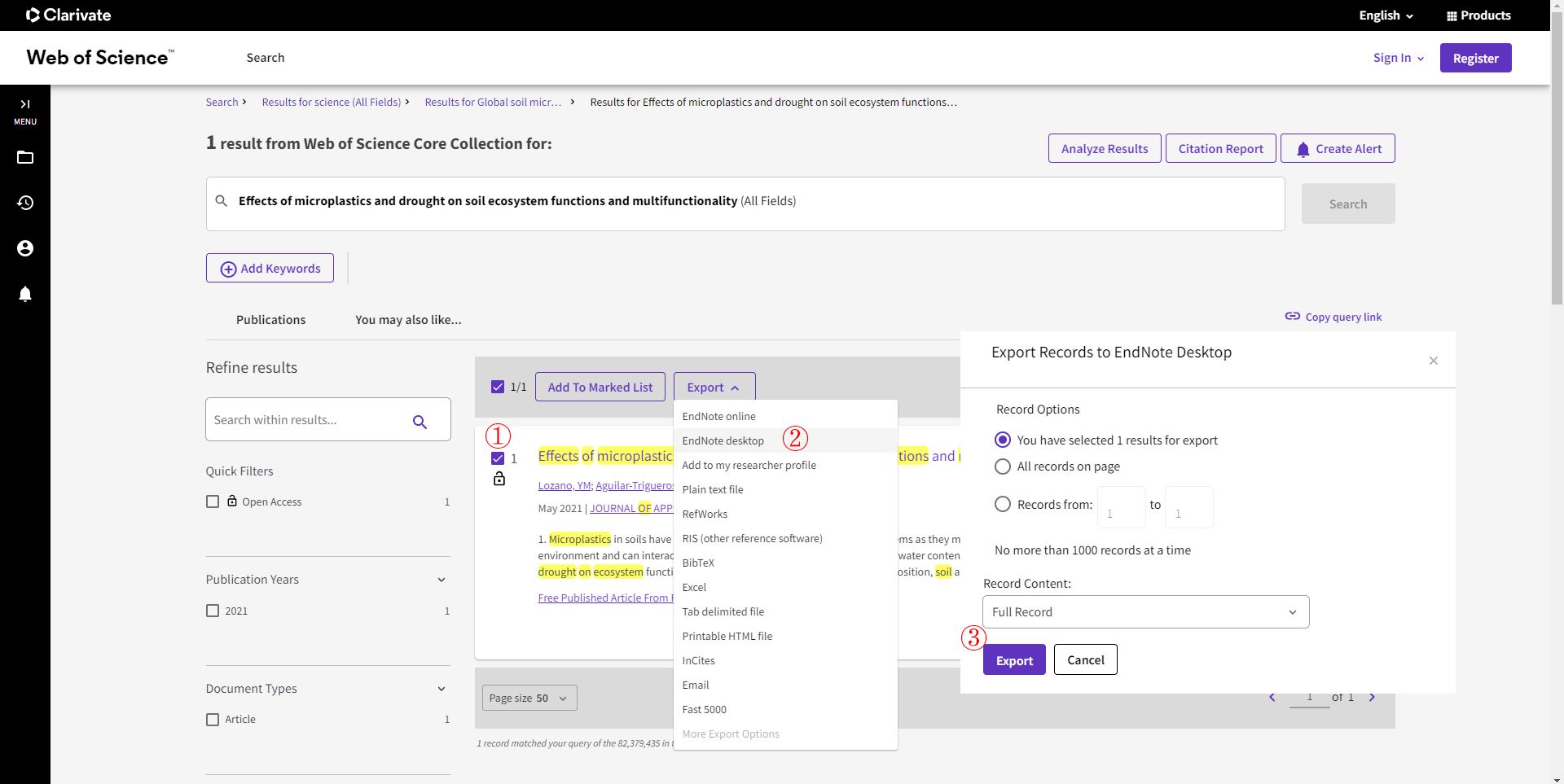1564x784 pixels.
Task: Click the search-within-results magnifier icon
Action: [420, 421]
